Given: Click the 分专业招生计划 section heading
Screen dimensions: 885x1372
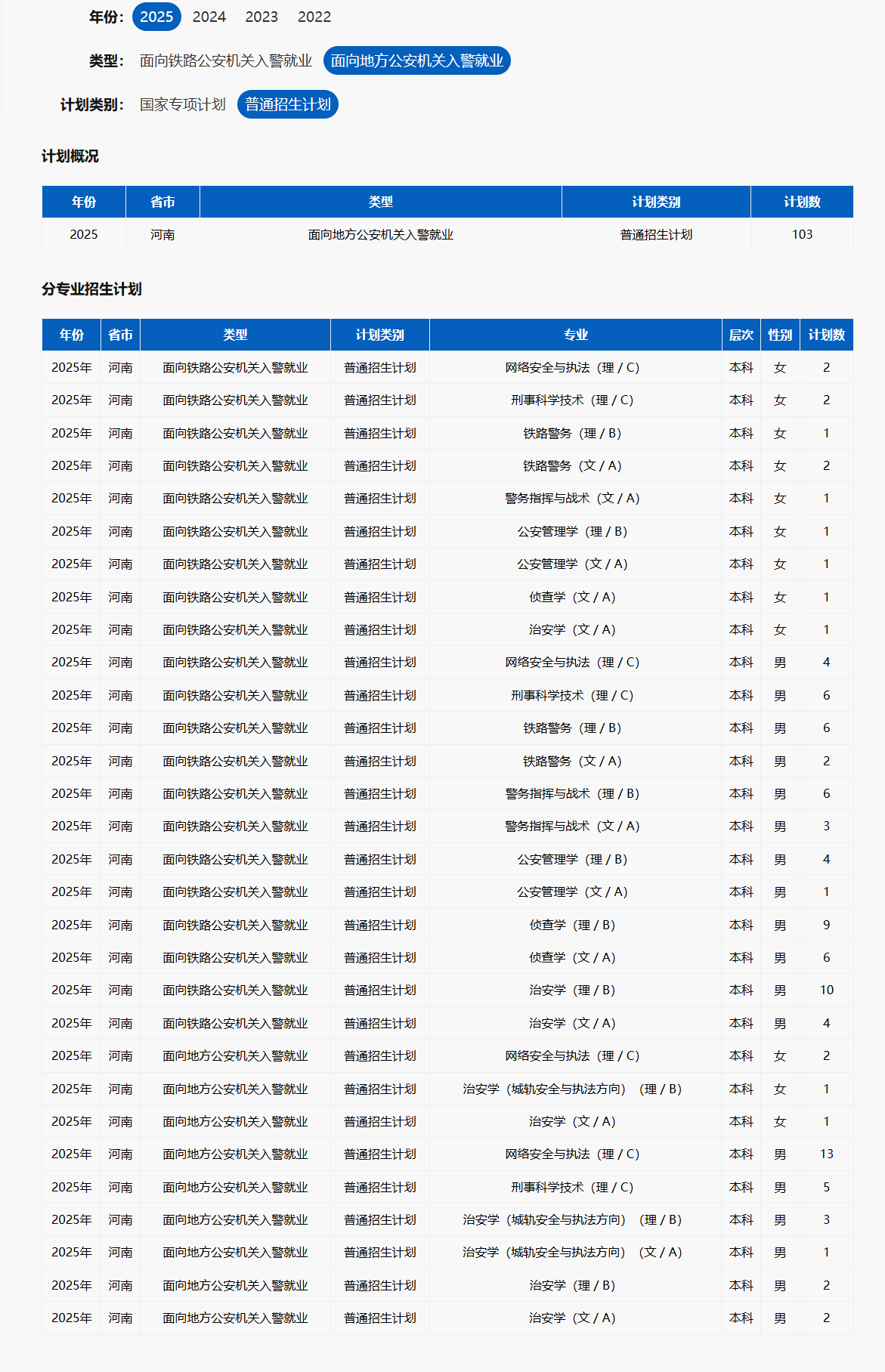Looking at the screenshot, I should (91, 289).
